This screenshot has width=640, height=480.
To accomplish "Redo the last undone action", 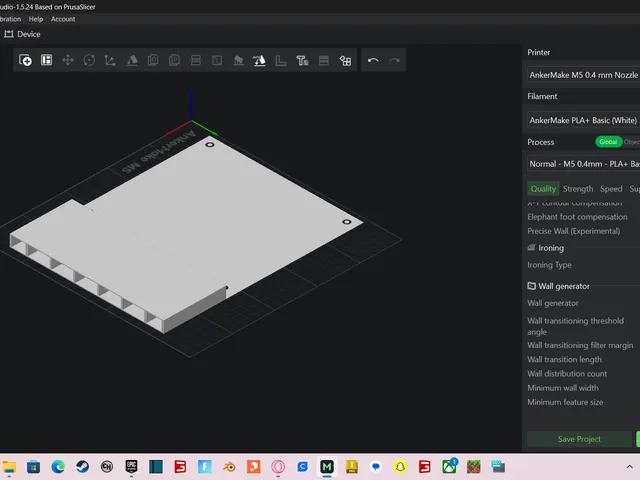I will [x=394, y=60].
